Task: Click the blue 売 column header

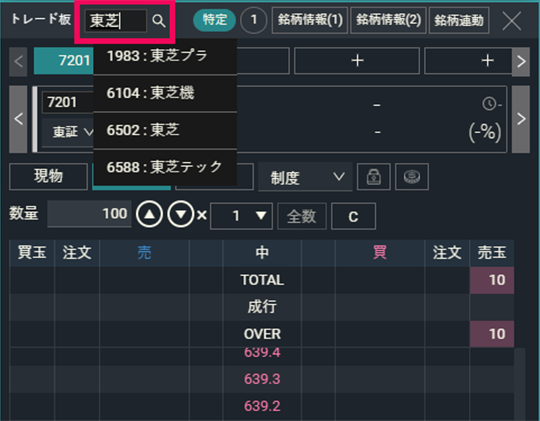Action: click(144, 253)
